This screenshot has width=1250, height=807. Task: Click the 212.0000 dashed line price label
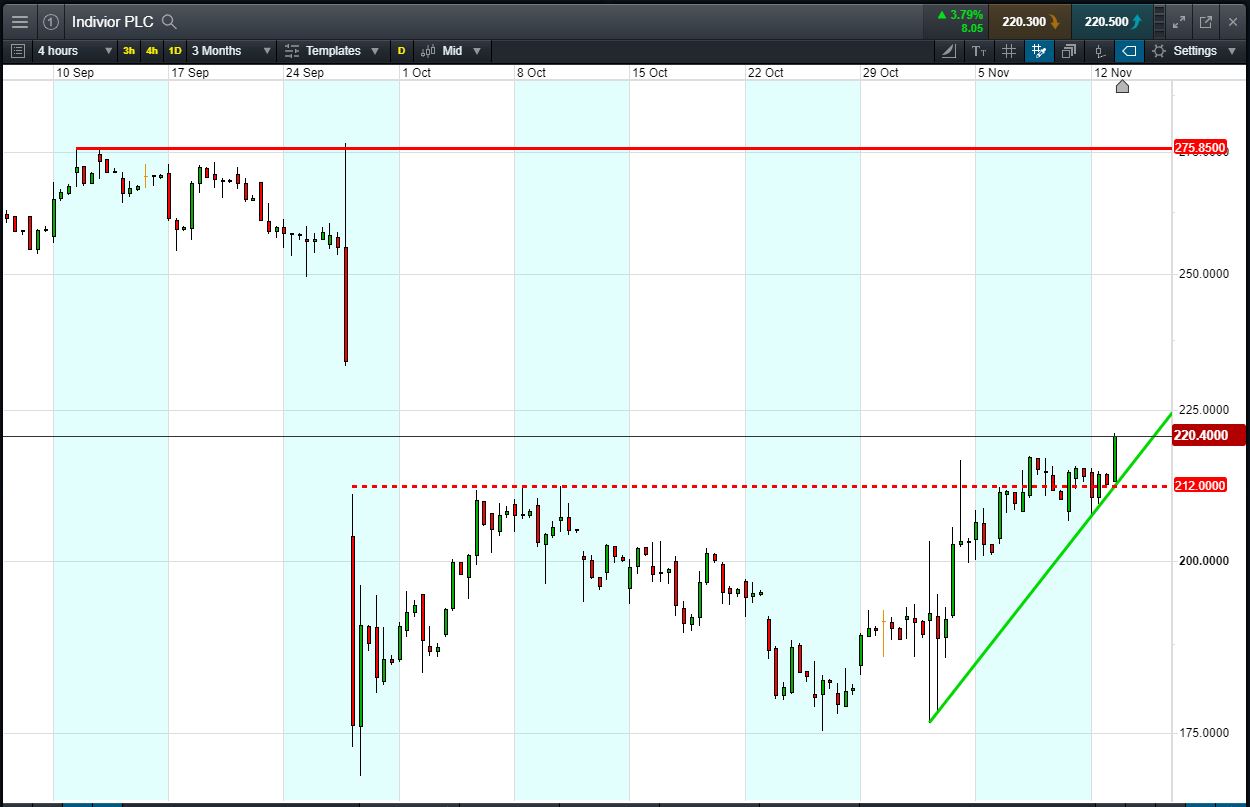click(x=1201, y=486)
